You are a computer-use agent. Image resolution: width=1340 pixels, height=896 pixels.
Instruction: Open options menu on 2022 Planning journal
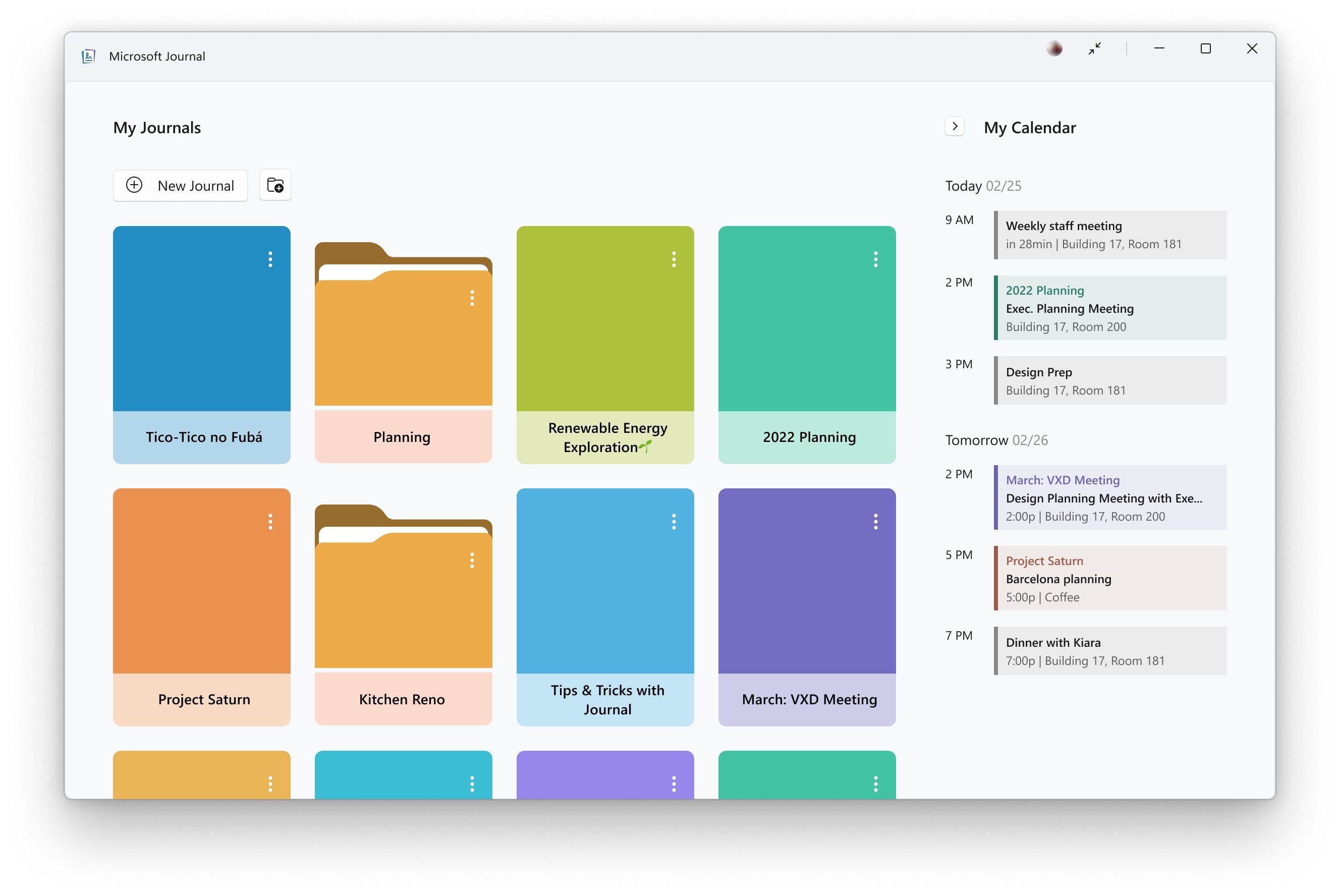point(876,260)
